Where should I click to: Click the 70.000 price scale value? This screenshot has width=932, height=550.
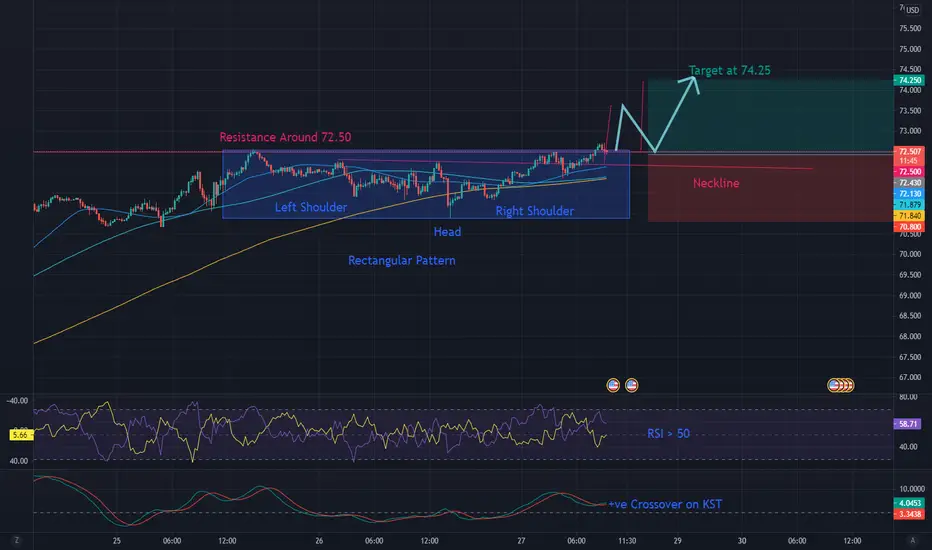tap(910, 254)
